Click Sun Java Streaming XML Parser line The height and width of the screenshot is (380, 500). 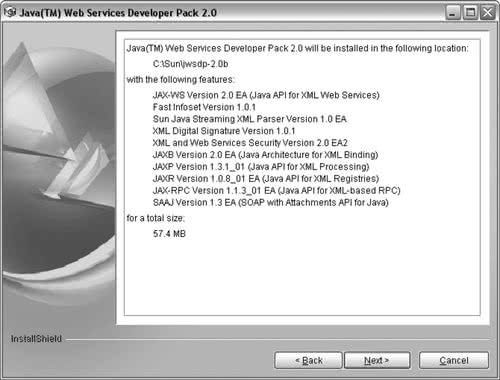click(250, 119)
